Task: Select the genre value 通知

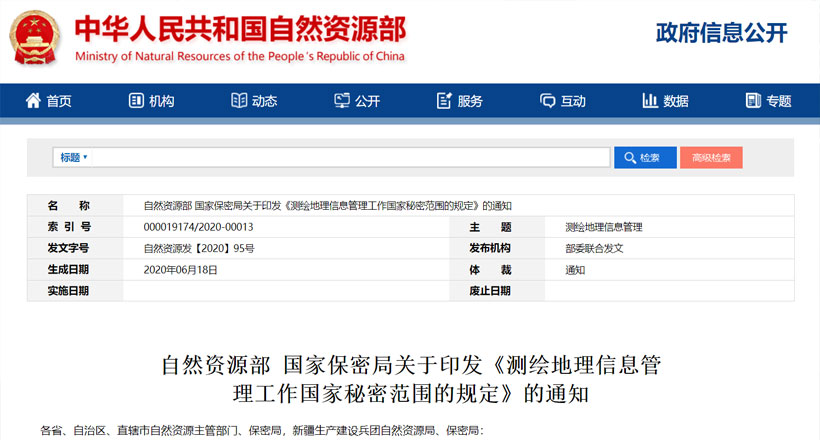Action: (x=575, y=270)
